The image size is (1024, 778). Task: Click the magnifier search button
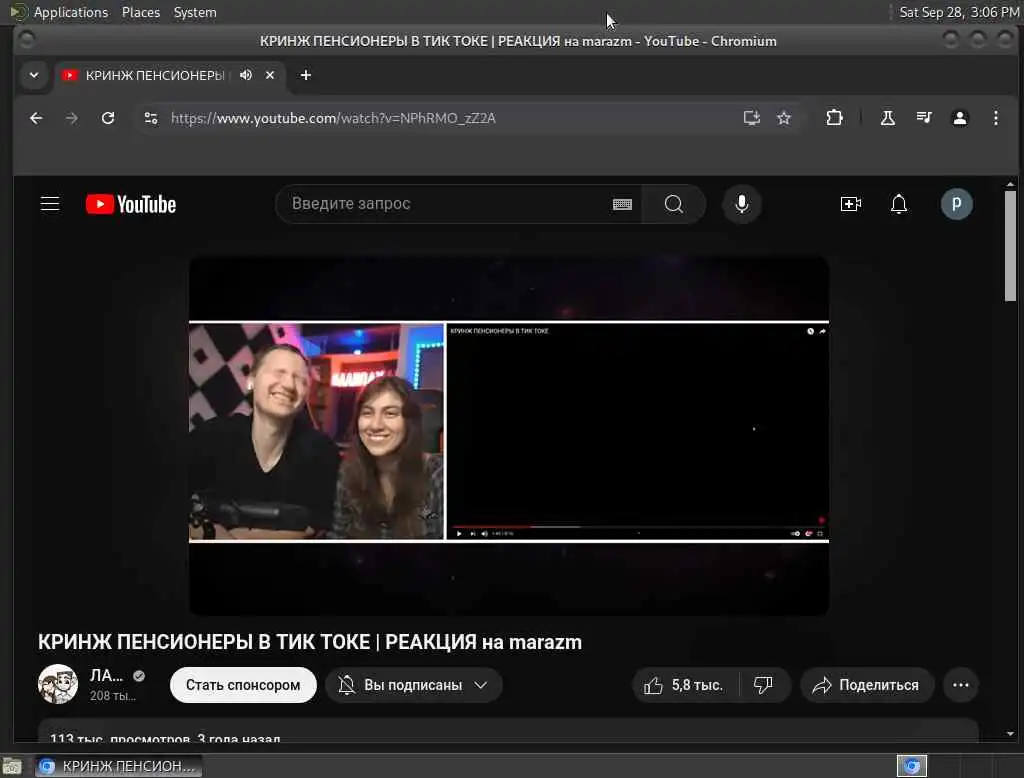(673, 204)
